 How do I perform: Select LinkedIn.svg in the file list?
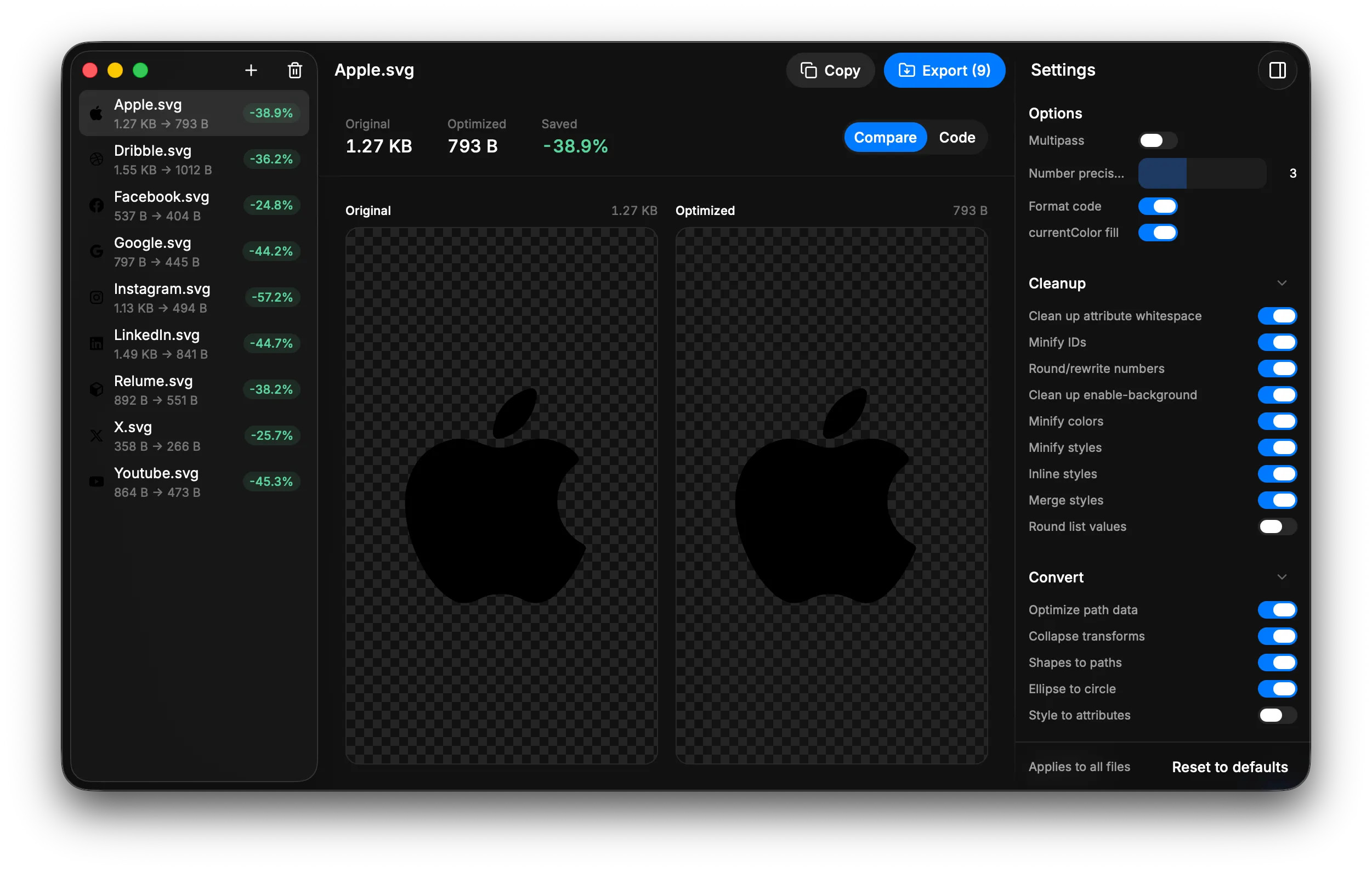click(x=194, y=344)
